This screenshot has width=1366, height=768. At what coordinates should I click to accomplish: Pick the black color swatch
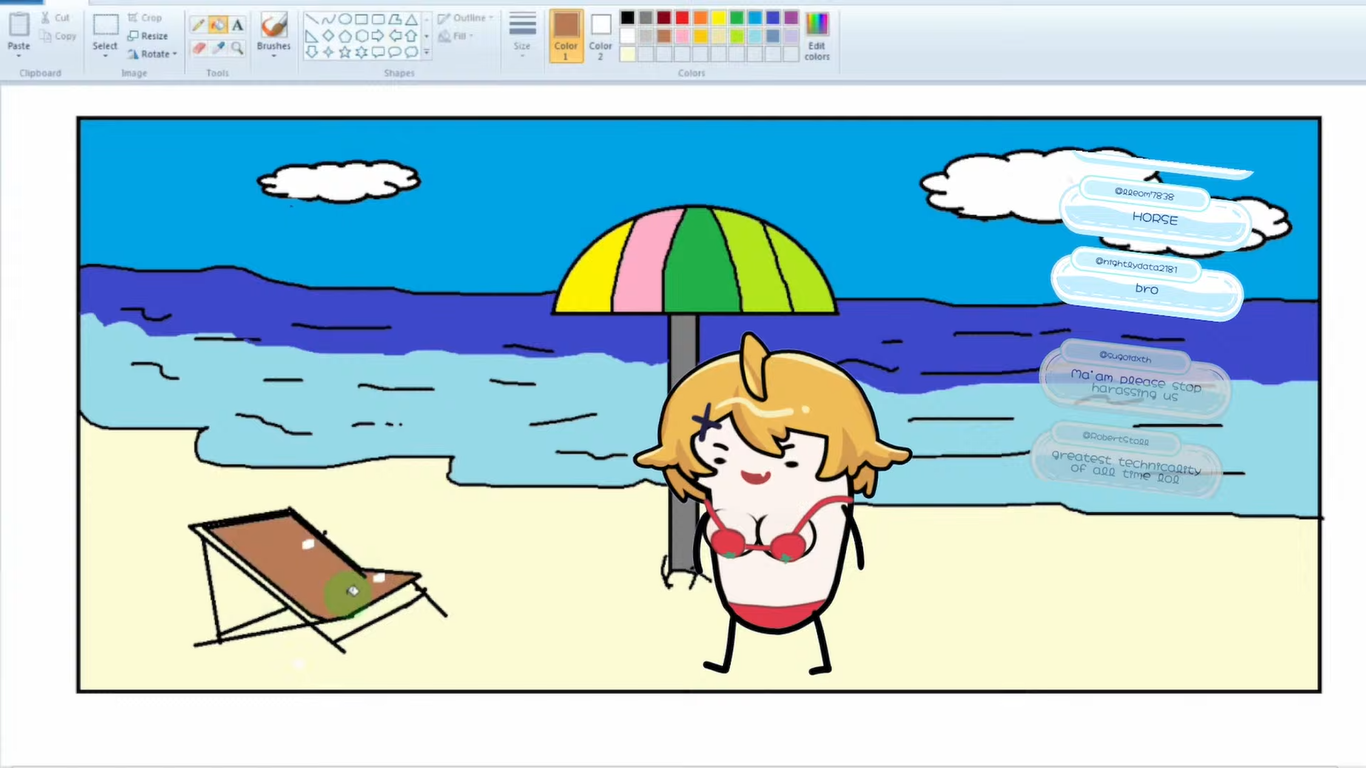(x=627, y=18)
